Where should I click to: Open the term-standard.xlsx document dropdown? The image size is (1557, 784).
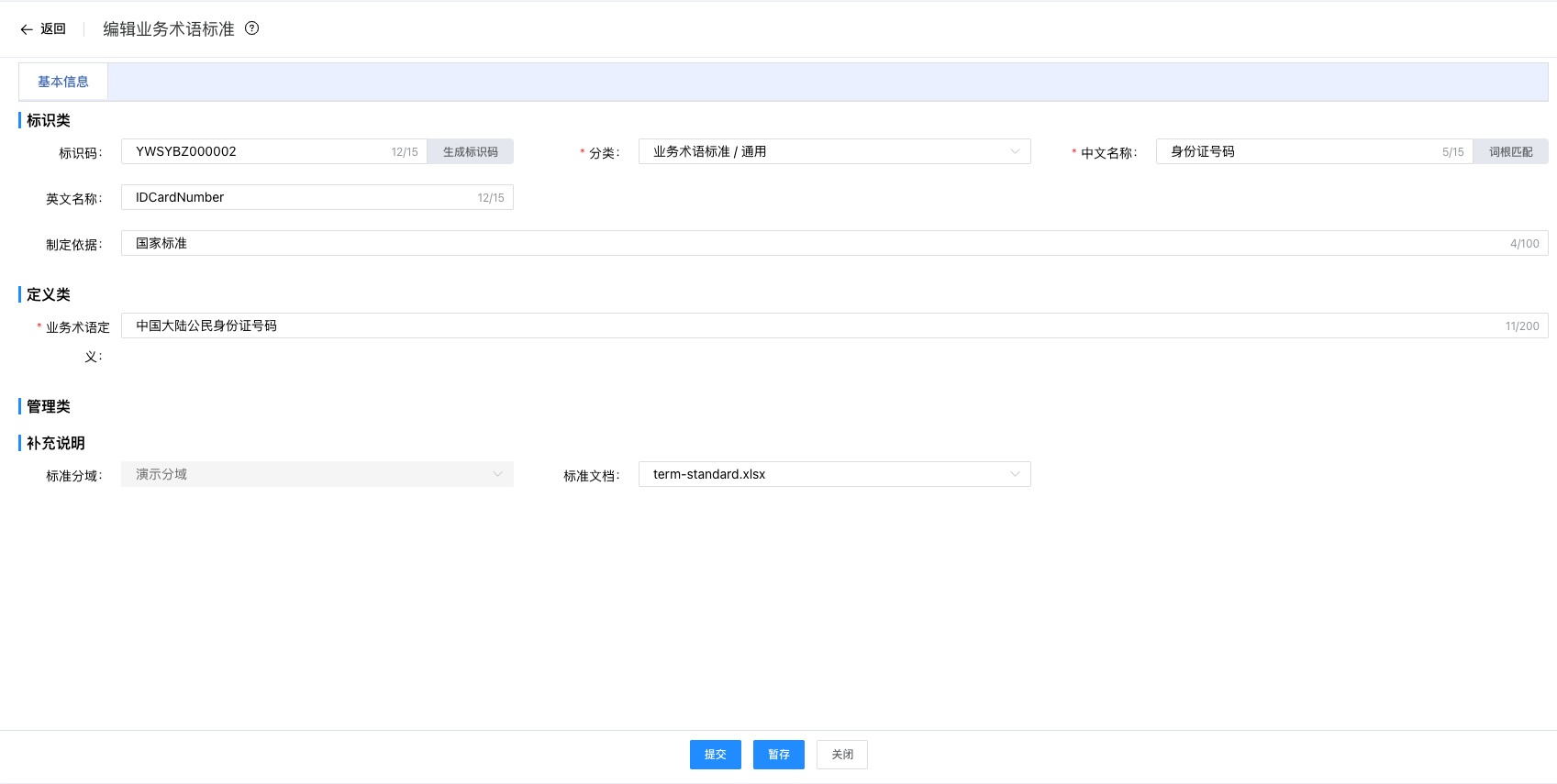[826, 474]
